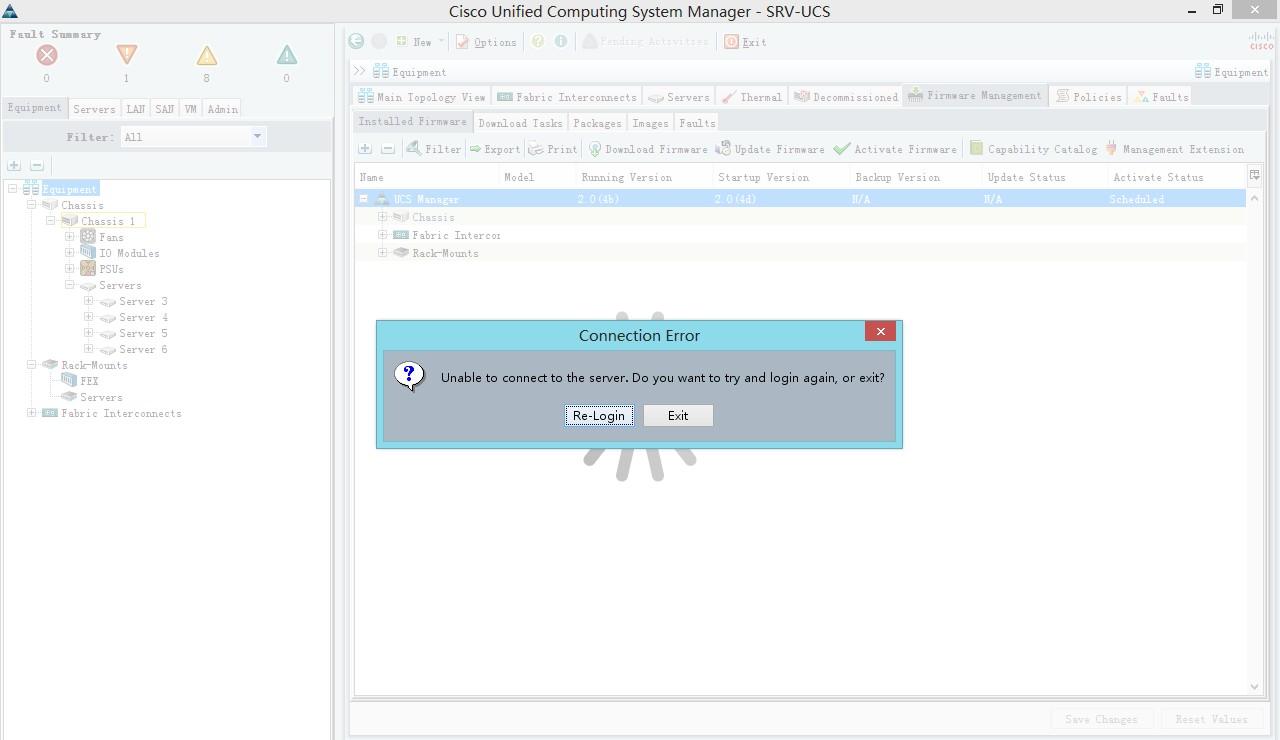Image resolution: width=1280 pixels, height=740 pixels.
Task: Click the PSUs icon in tree
Action: pos(88,269)
